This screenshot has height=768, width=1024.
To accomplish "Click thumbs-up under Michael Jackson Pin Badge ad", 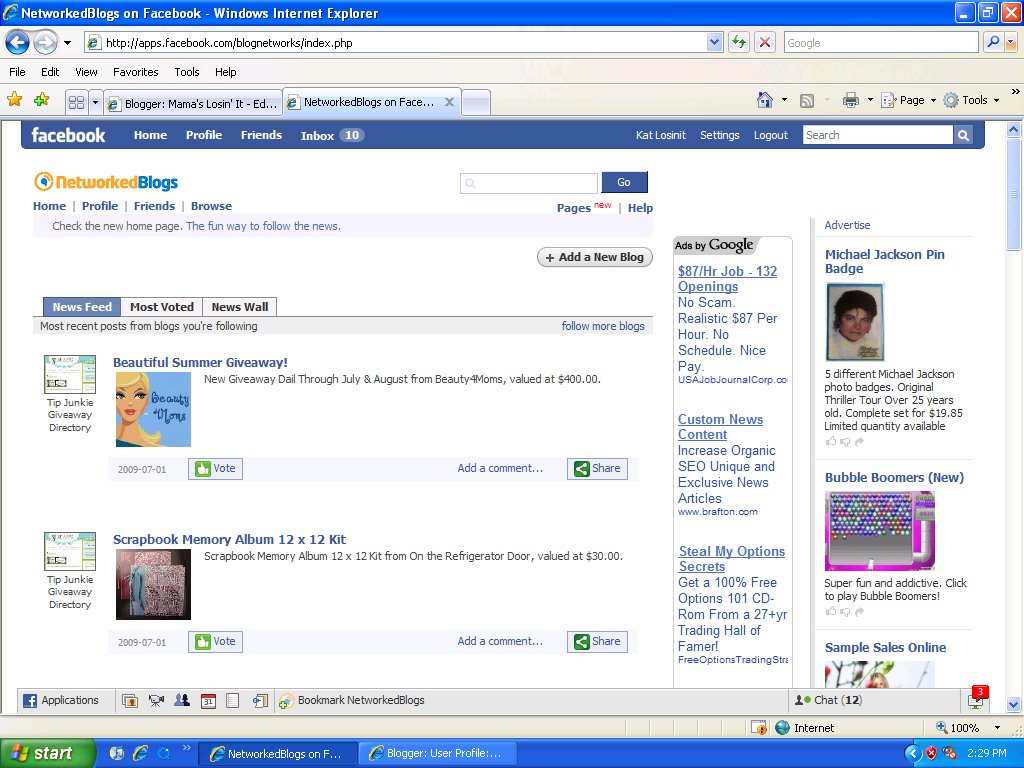I will tap(831, 441).
